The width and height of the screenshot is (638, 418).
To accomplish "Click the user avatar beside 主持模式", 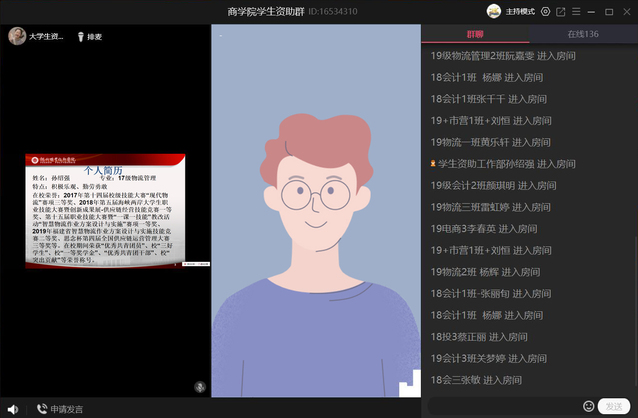I will tap(494, 11).
